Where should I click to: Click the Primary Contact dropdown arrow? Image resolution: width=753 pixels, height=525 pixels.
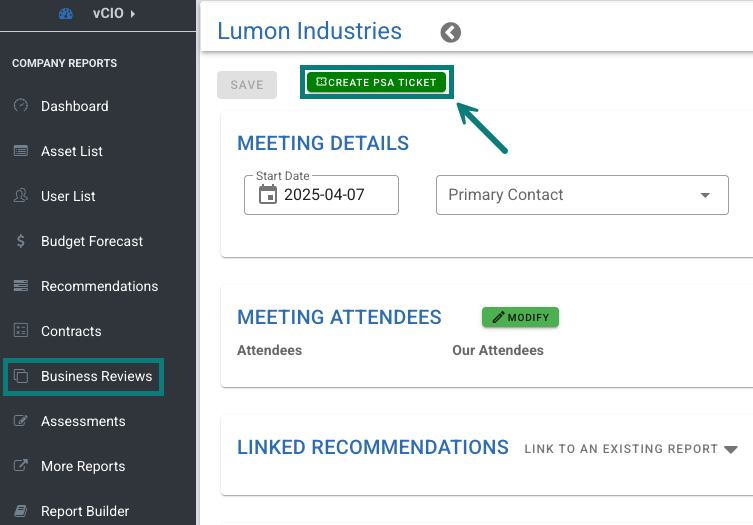pos(705,195)
